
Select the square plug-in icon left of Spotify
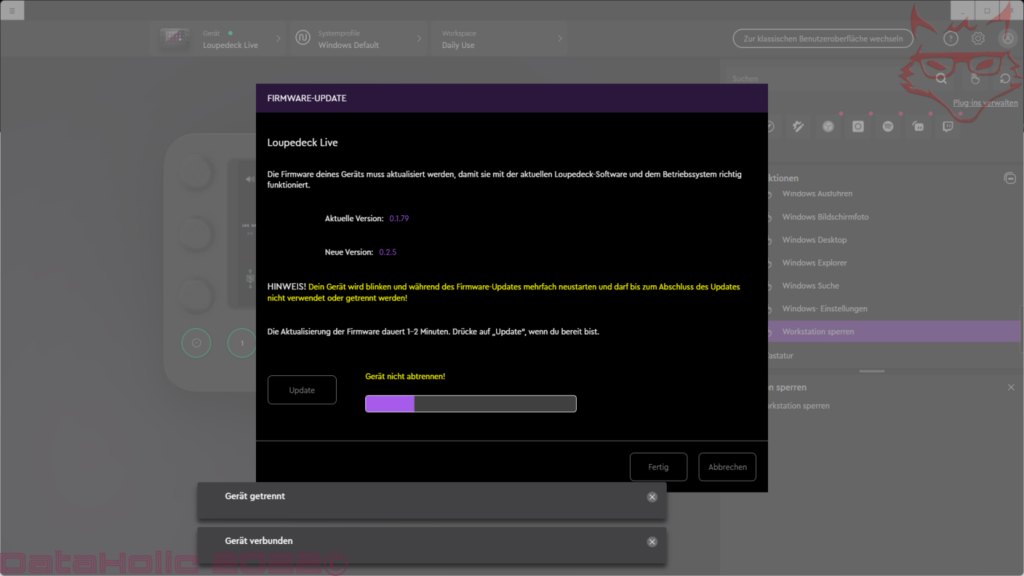(x=858, y=127)
